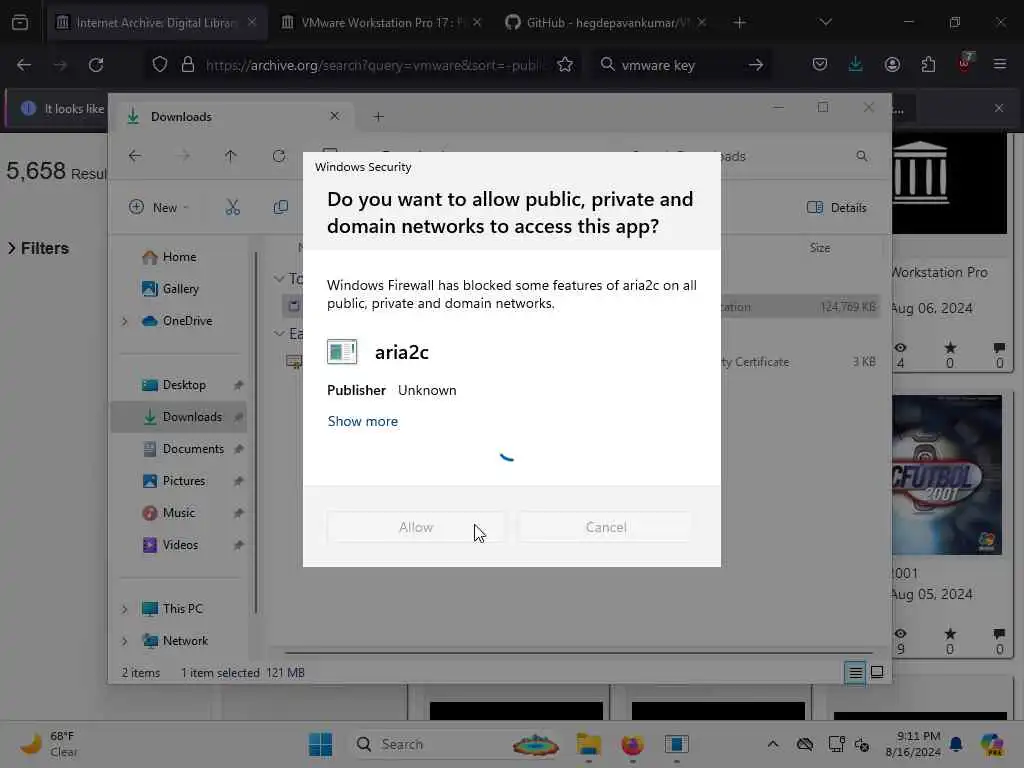This screenshot has height=768, width=1024.
Task: Click the site security padlock icon
Action: (188, 65)
